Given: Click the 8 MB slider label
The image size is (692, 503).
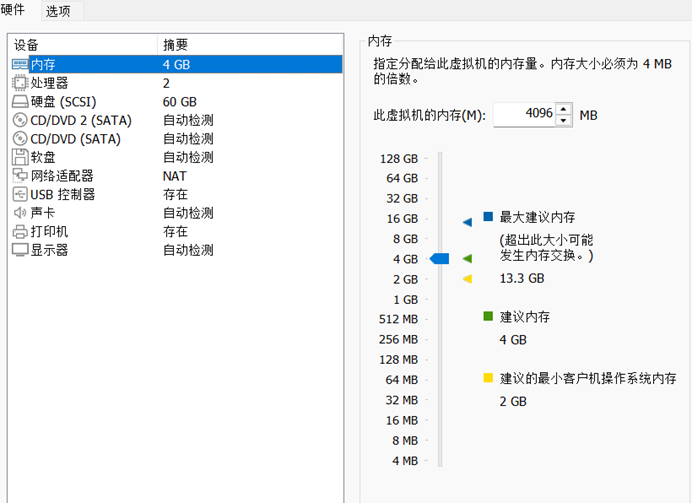Looking at the screenshot, I should click(405, 440).
